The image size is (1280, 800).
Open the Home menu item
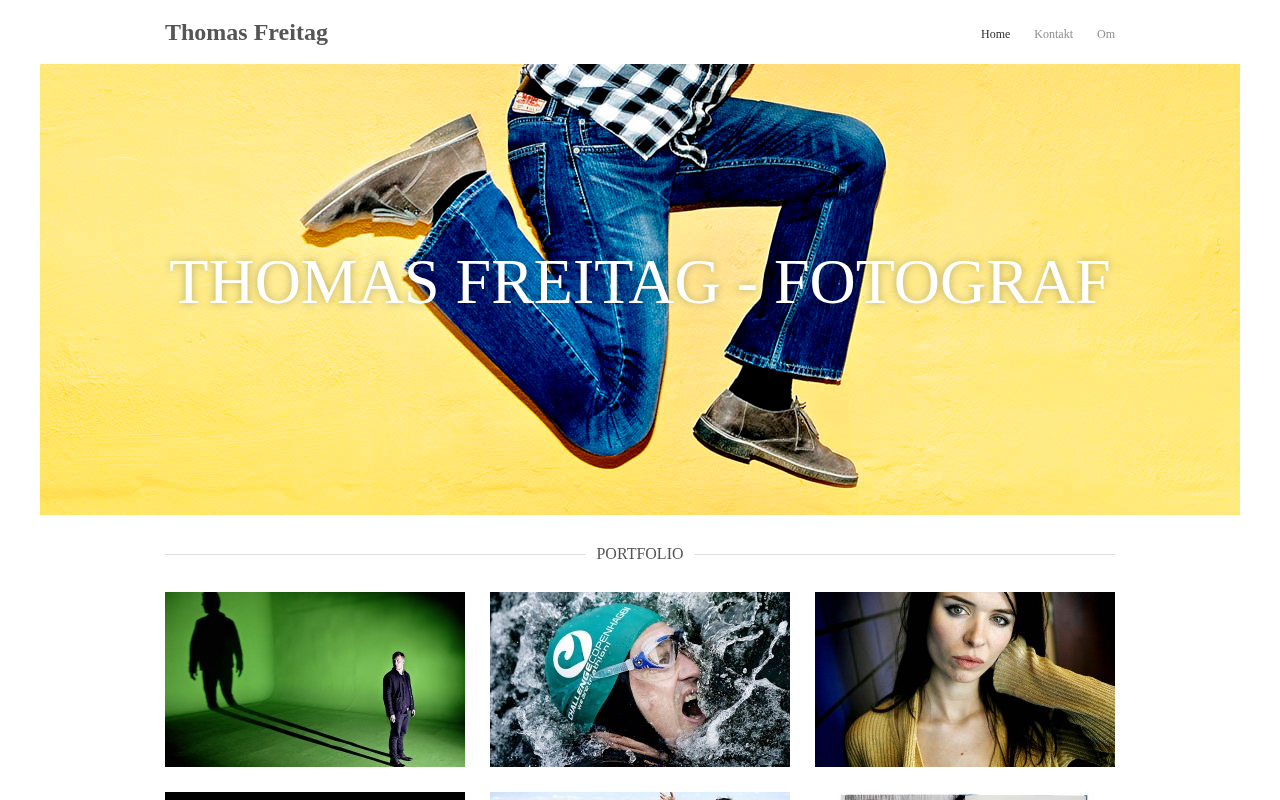(x=995, y=34)
